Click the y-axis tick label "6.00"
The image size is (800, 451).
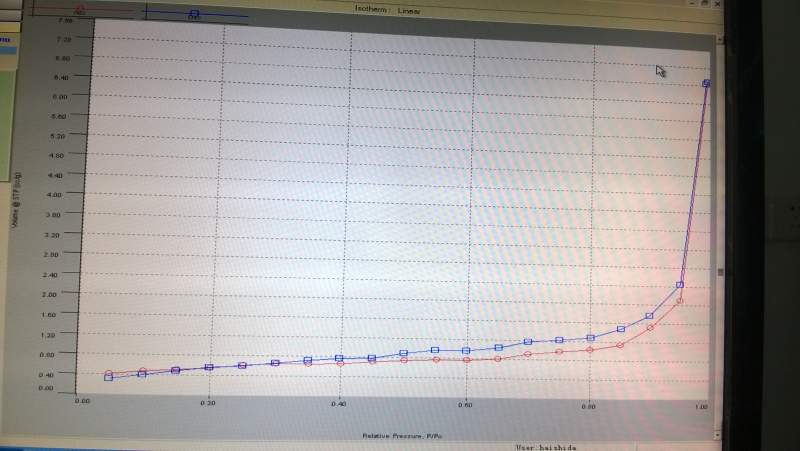click(x=60, y=96)
